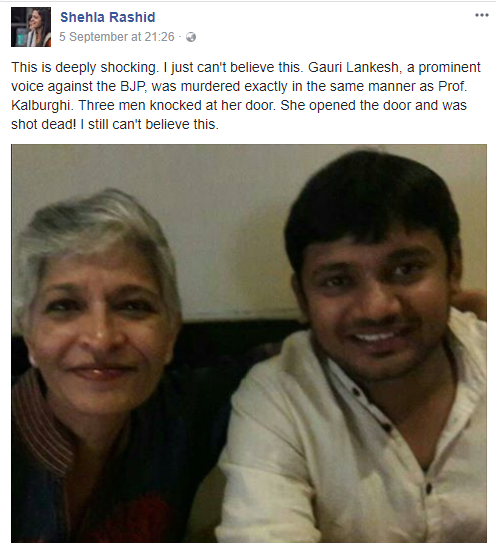This screenshot has height=543, width=496.
Task: Click "shot dead!" in the post text
Action: click(43, 124)
